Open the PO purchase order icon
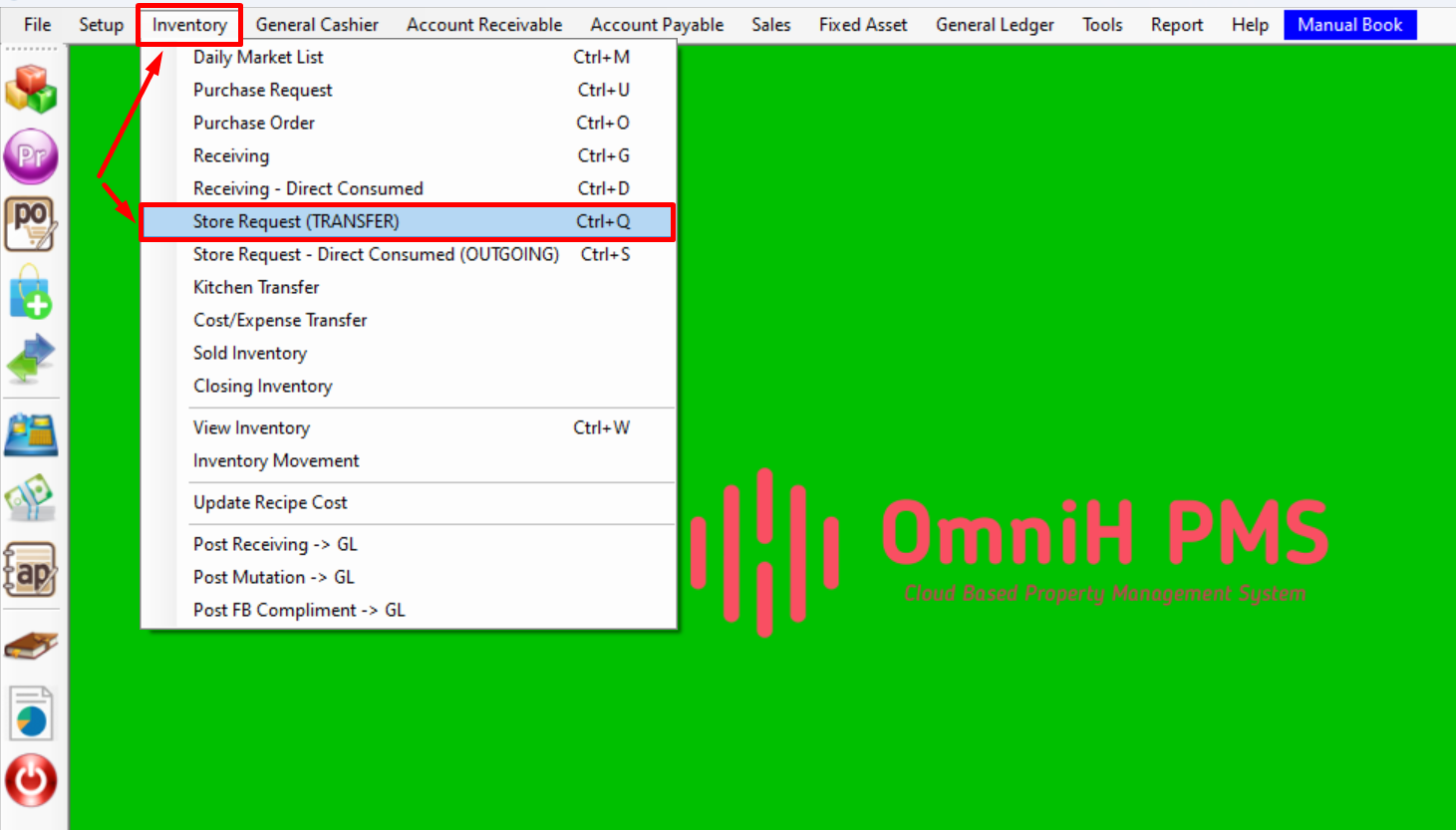The image size is (1456, 830). (31, 224)
